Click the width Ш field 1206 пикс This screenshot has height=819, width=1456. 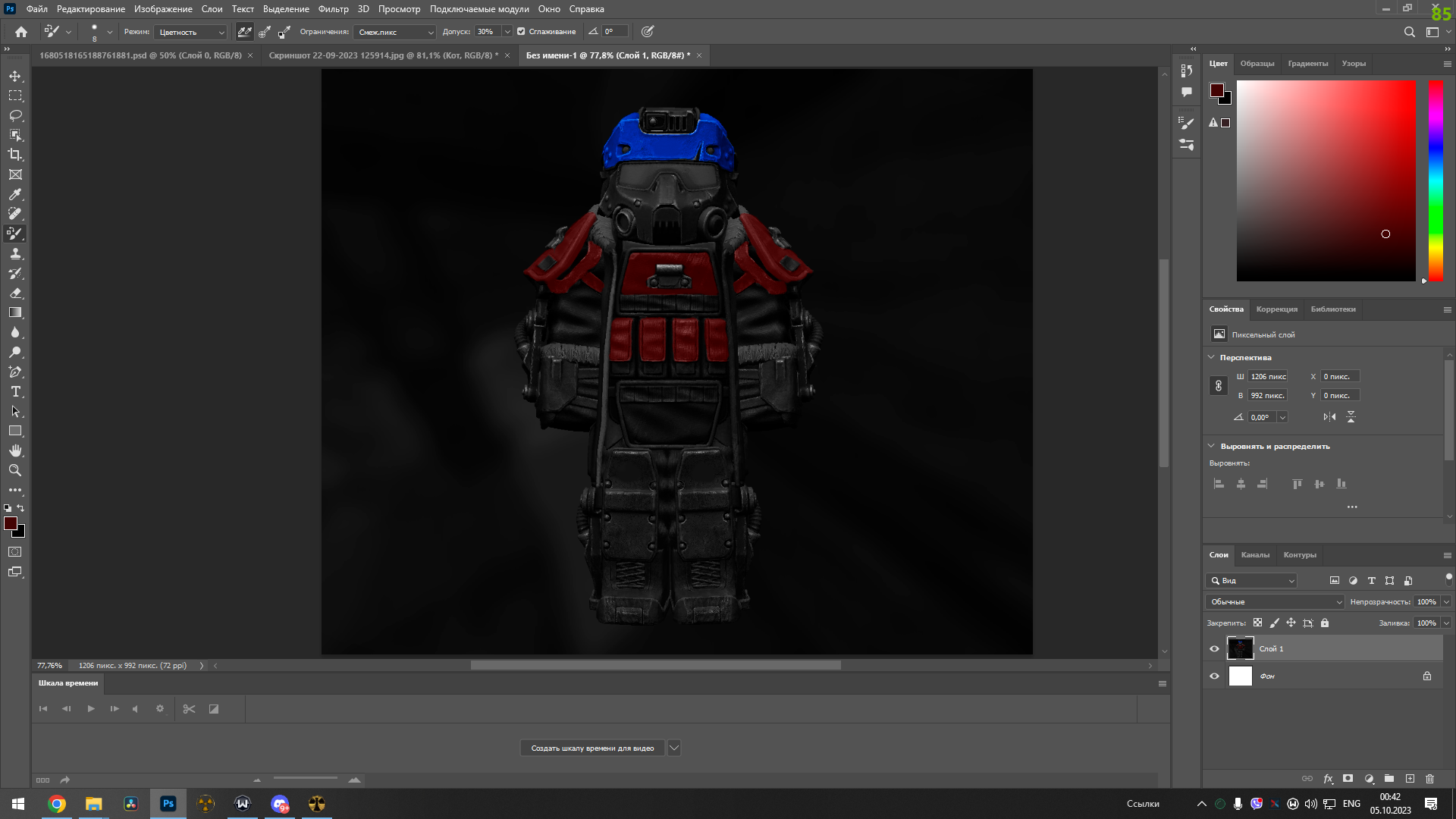point(1268,377)
